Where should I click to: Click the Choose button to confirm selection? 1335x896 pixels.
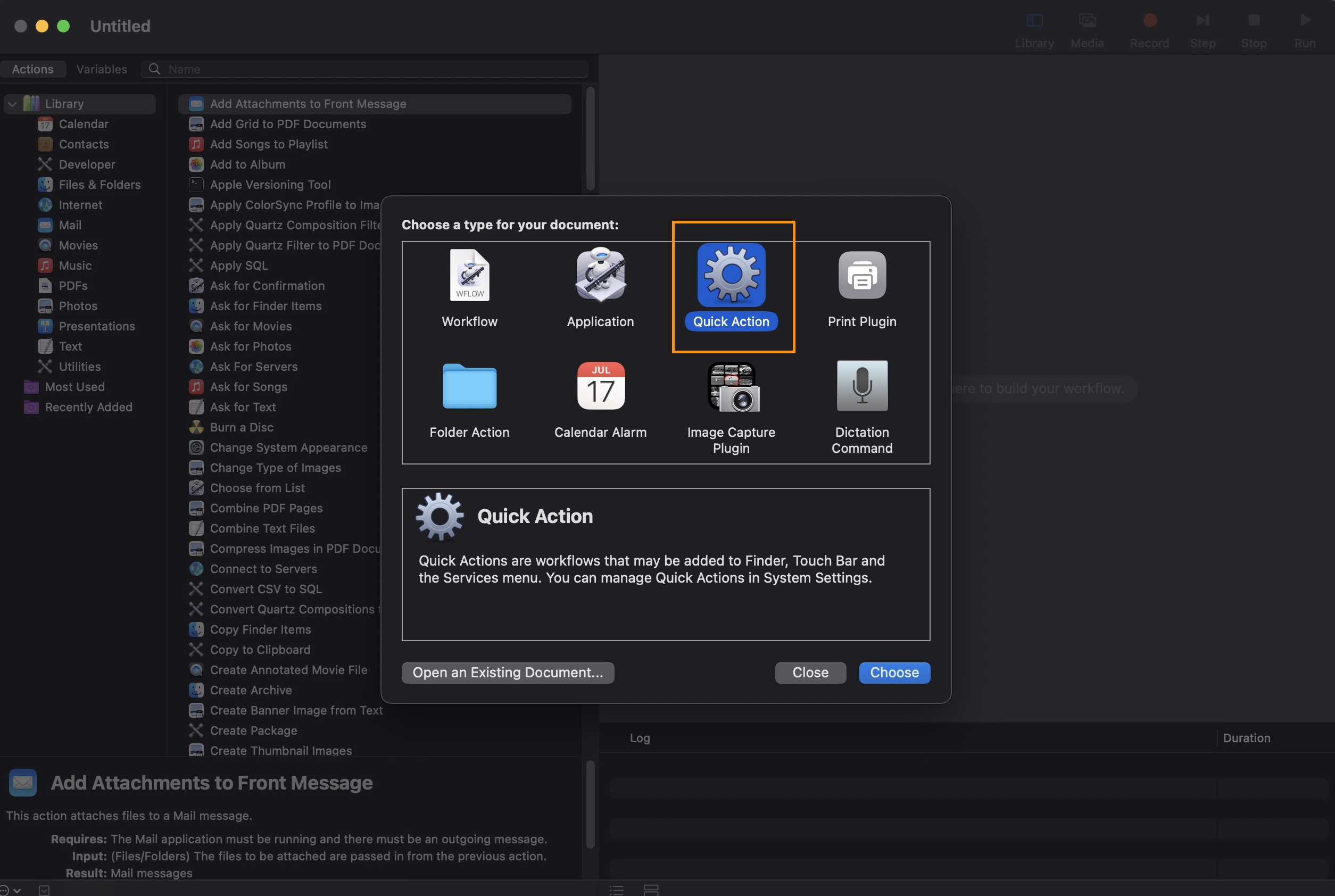894,672
